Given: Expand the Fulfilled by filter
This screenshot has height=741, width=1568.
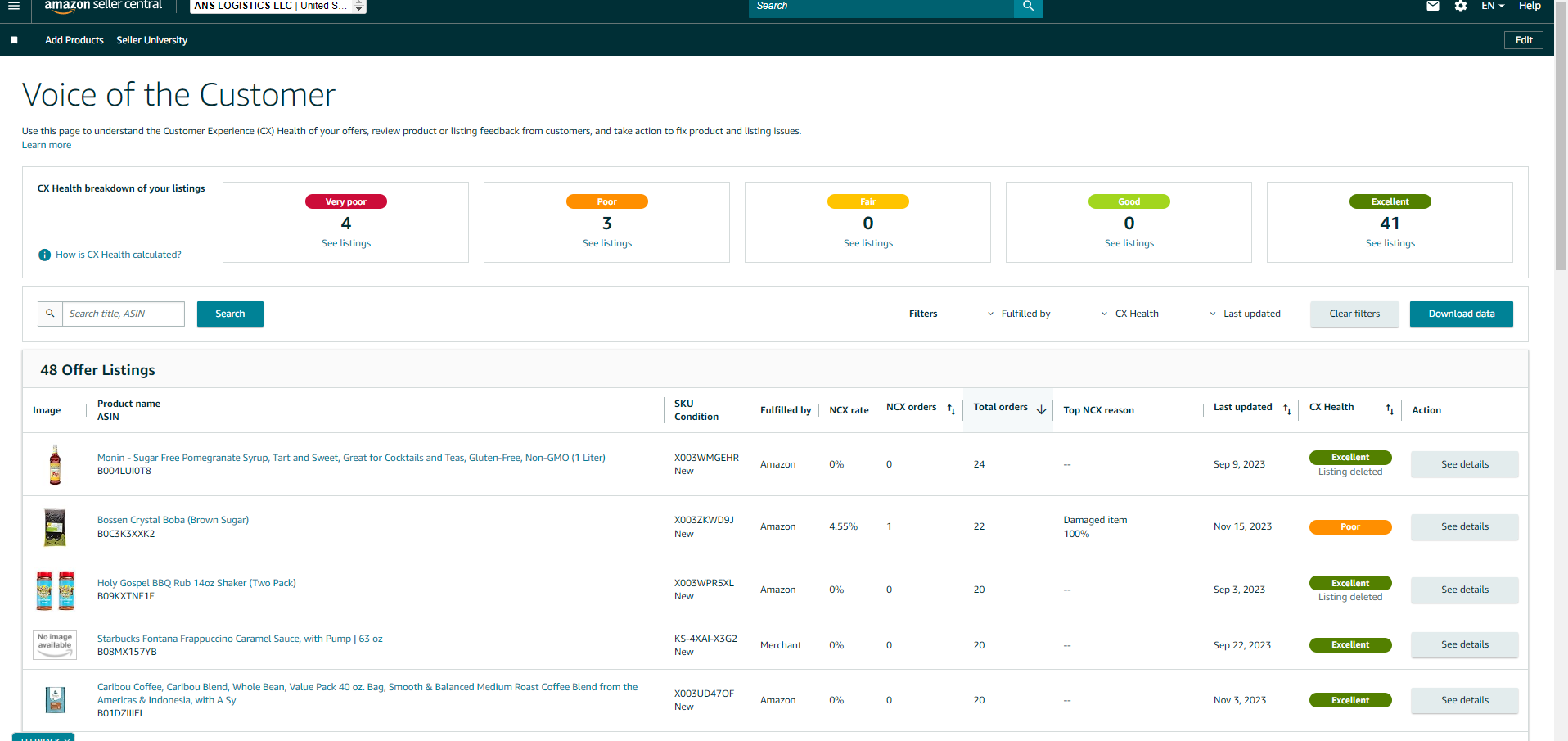Looking at the screenshot, I should tap(1019, 314).
